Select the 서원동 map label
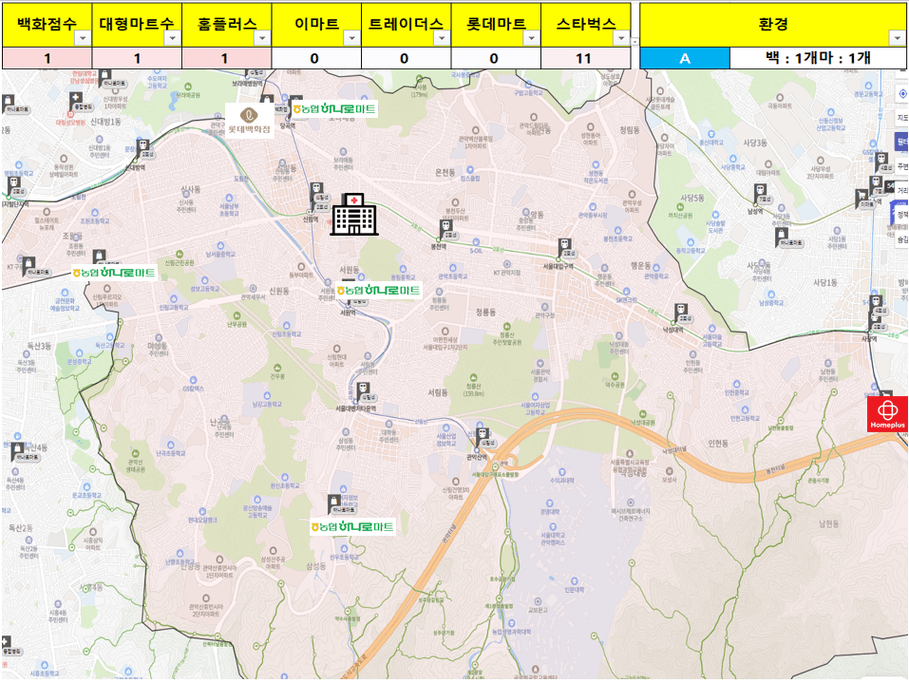909x684 pixels. point(349,270)
